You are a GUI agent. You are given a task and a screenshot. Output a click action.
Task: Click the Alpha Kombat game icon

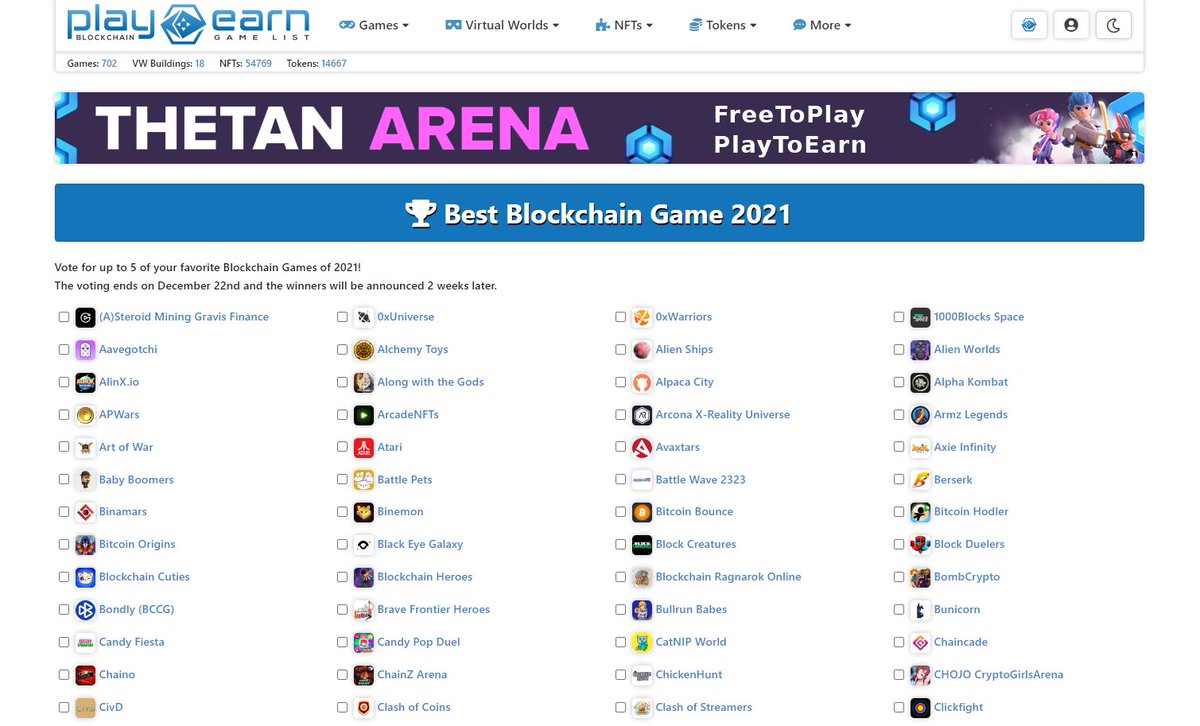[920, 382]
